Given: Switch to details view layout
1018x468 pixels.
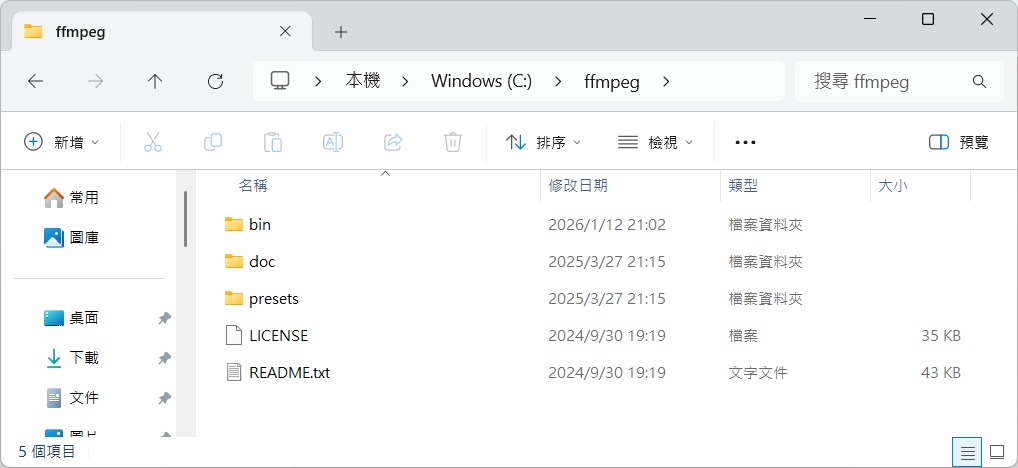Looking at the screenshot, I should click(967, 453).
